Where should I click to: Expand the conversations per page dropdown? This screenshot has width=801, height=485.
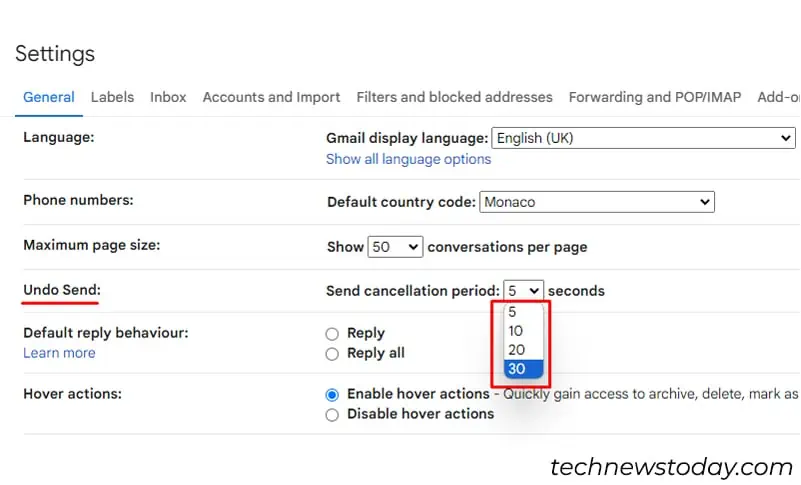[x=395, y=246]
